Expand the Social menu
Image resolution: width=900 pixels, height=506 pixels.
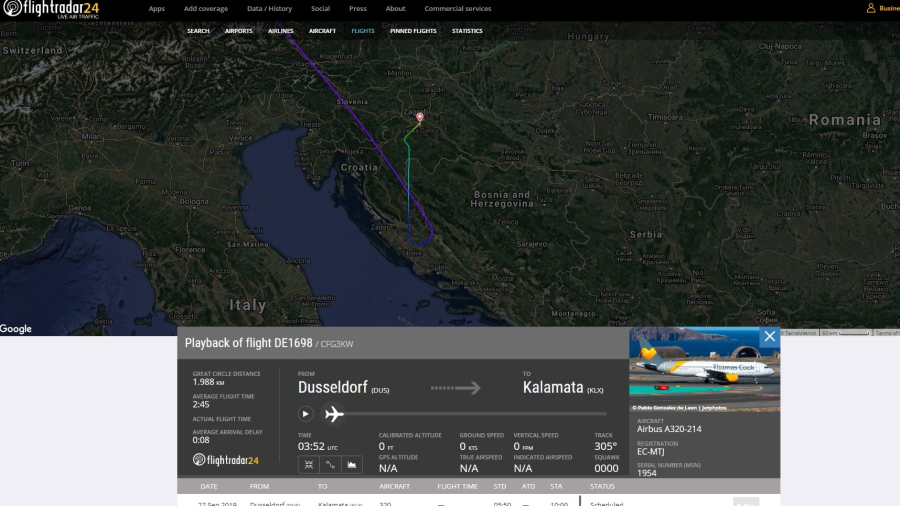pos(320,9)
